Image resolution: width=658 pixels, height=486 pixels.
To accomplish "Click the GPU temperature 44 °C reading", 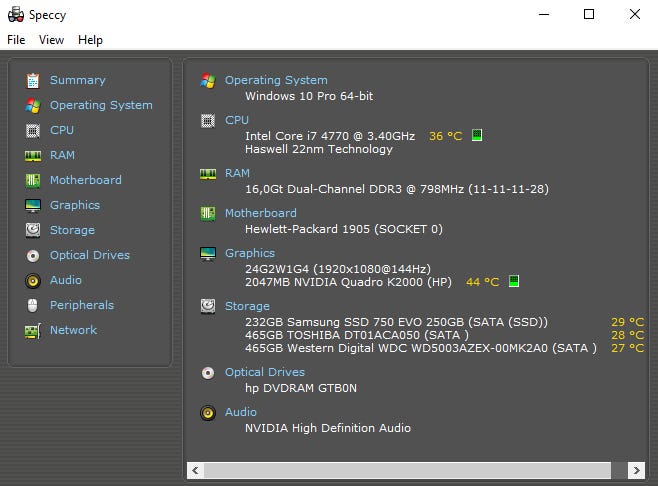I will coord(482,282).
